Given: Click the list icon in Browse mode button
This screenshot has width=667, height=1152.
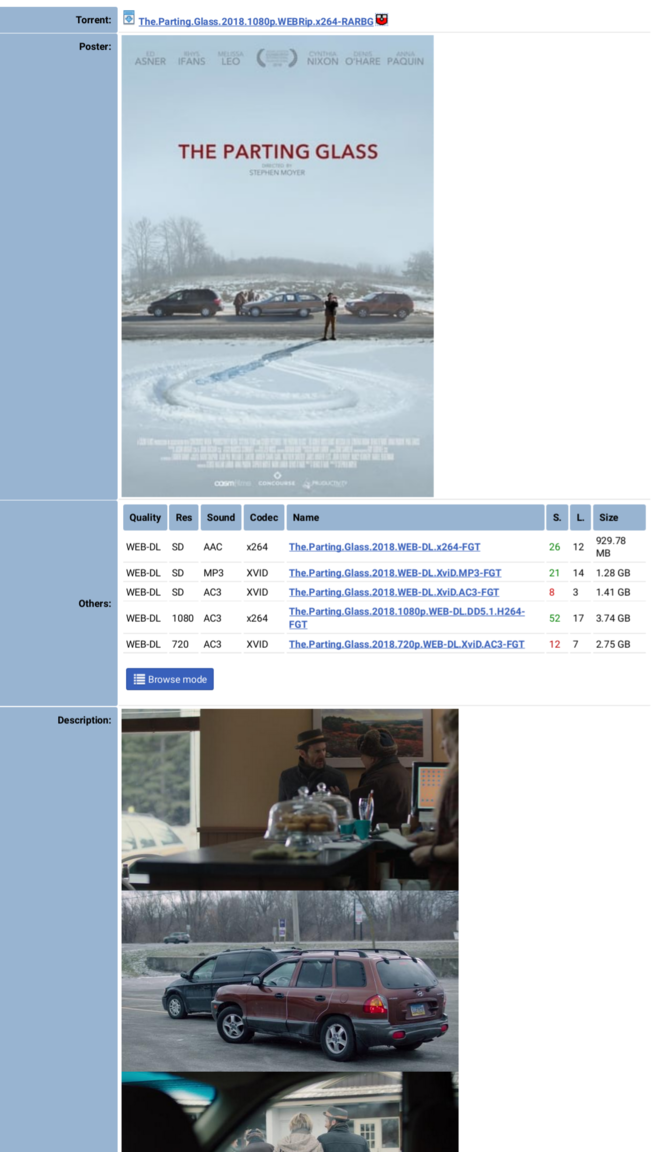Looking at the screenshot, I should pos(139,679).
